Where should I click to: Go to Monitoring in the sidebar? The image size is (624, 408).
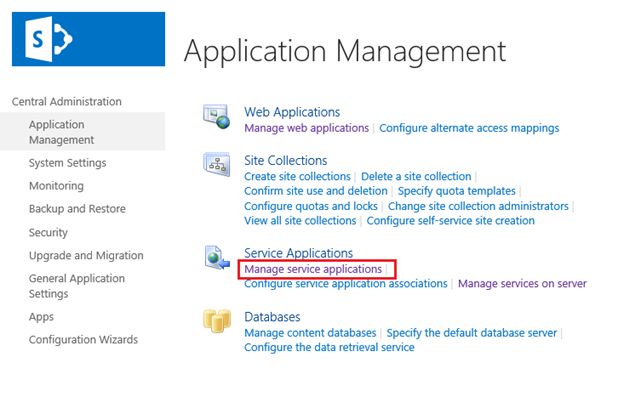pyautogui.click(x=56, y=186)
